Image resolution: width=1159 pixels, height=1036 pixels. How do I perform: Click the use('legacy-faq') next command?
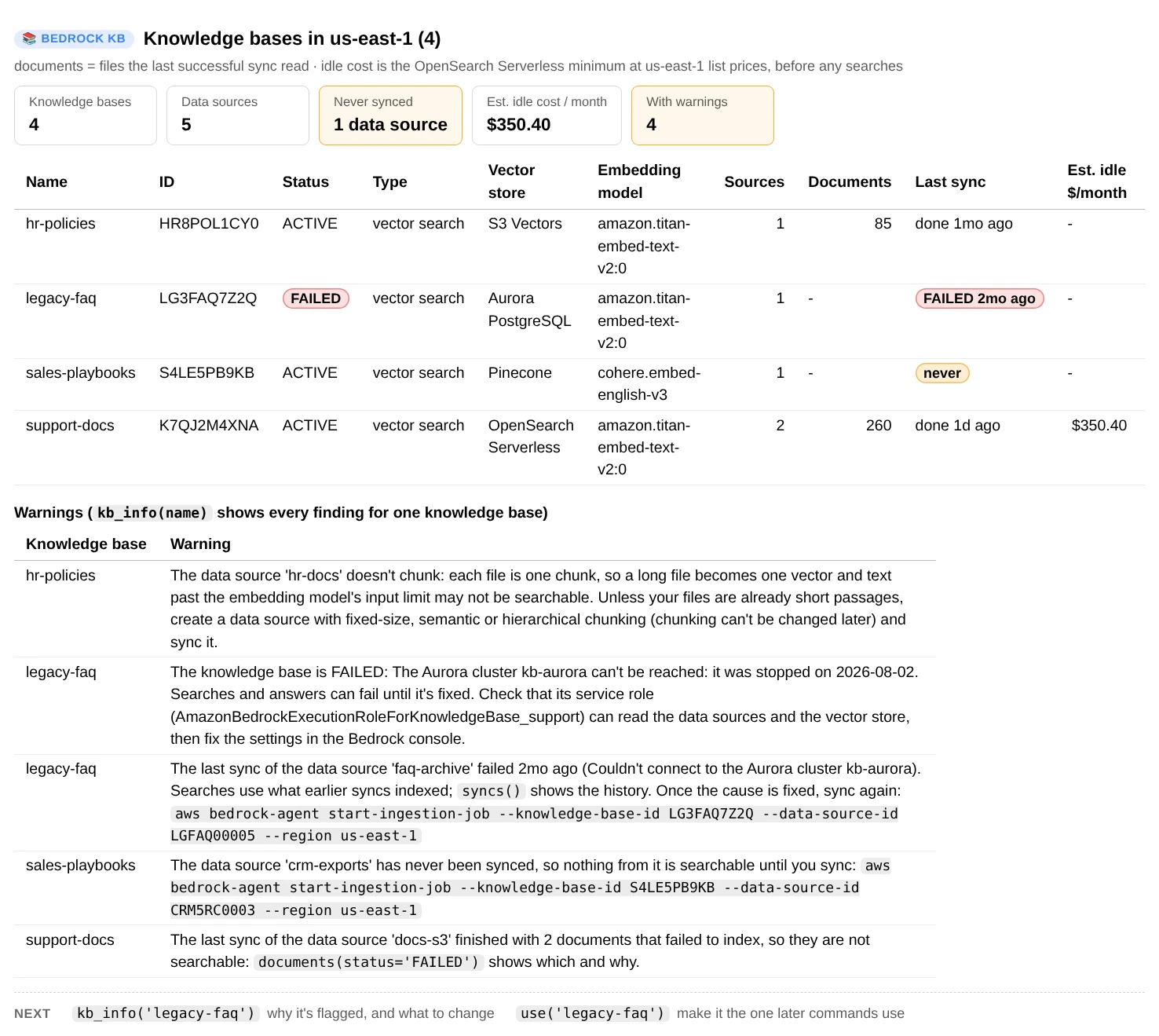[x=592, y=1013]
